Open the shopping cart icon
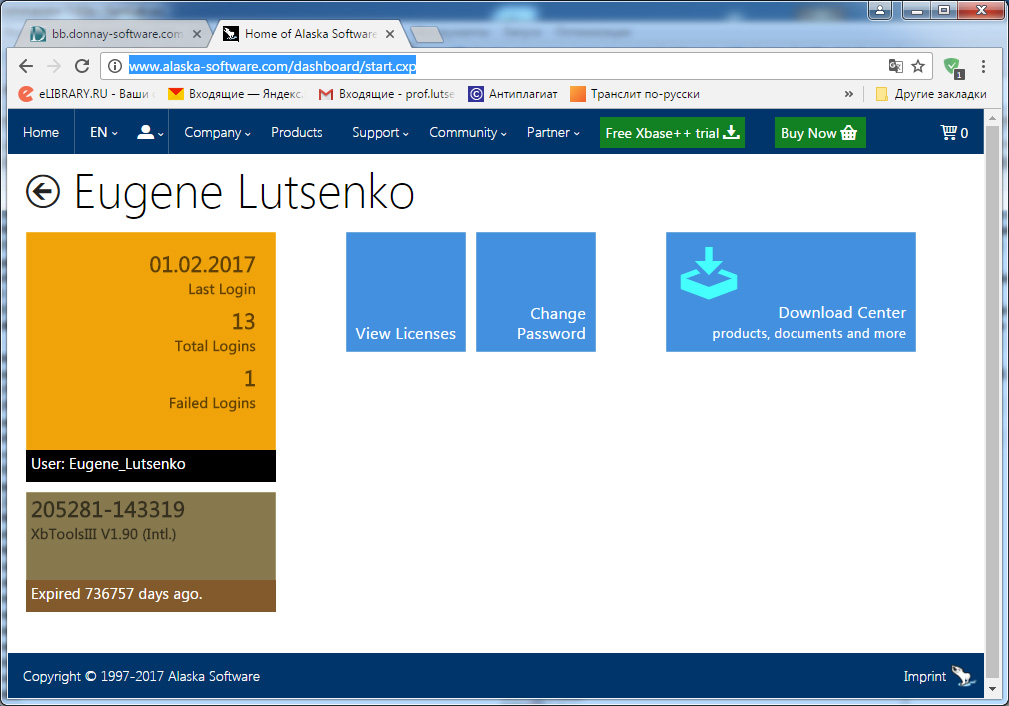The width and height of the screenshot is (1009, 706). [x=953, y=133]
